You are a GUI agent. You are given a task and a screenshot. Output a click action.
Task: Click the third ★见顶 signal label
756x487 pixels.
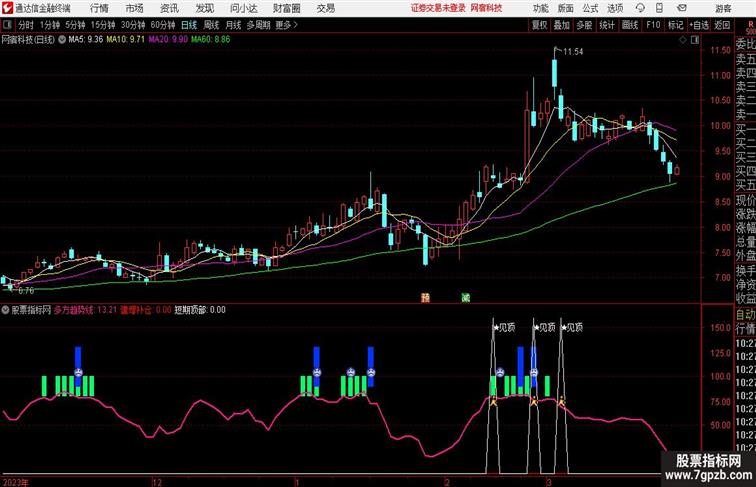[x=572, y=328]
